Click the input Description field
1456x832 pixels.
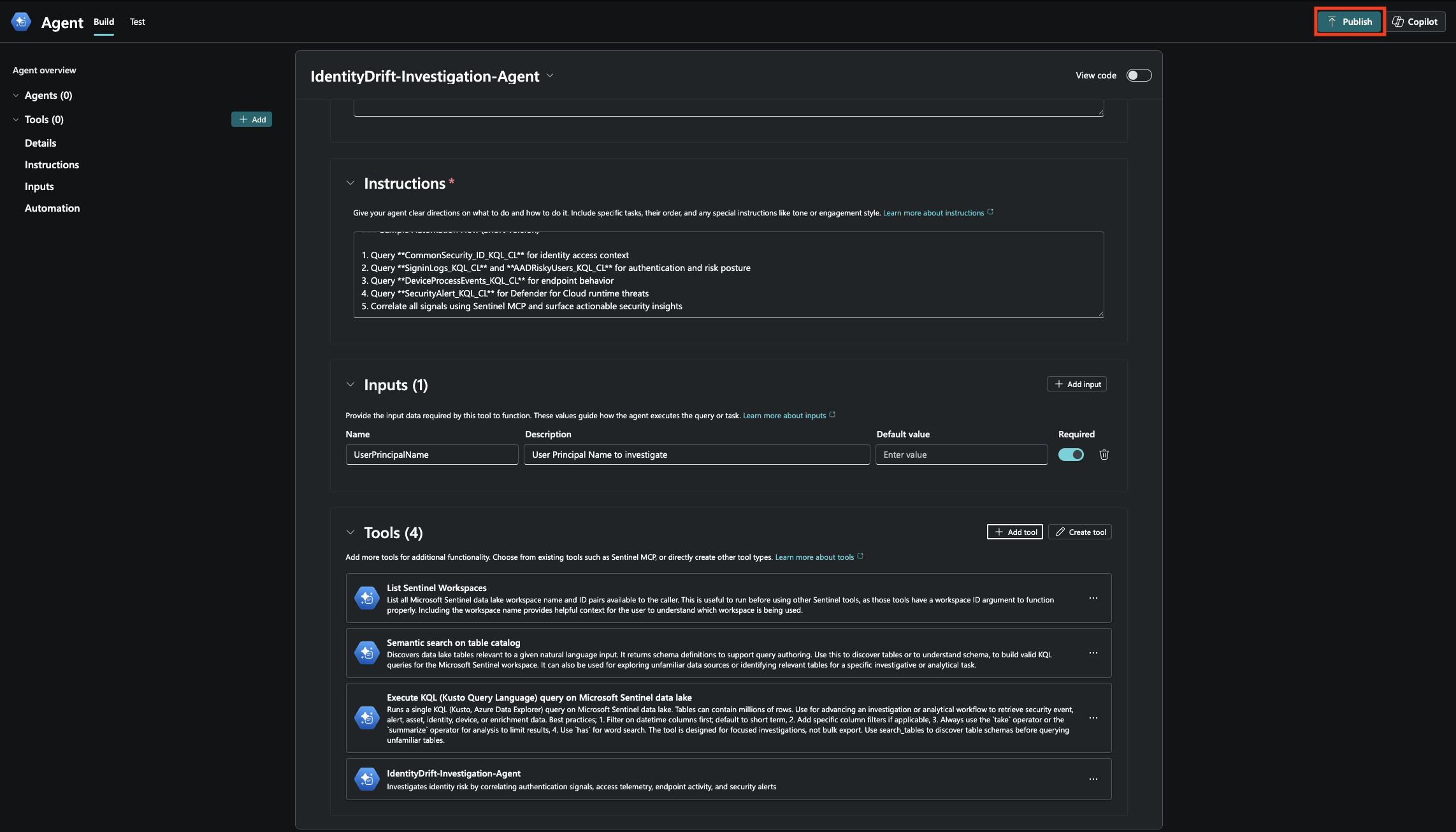tap(697, 455)
